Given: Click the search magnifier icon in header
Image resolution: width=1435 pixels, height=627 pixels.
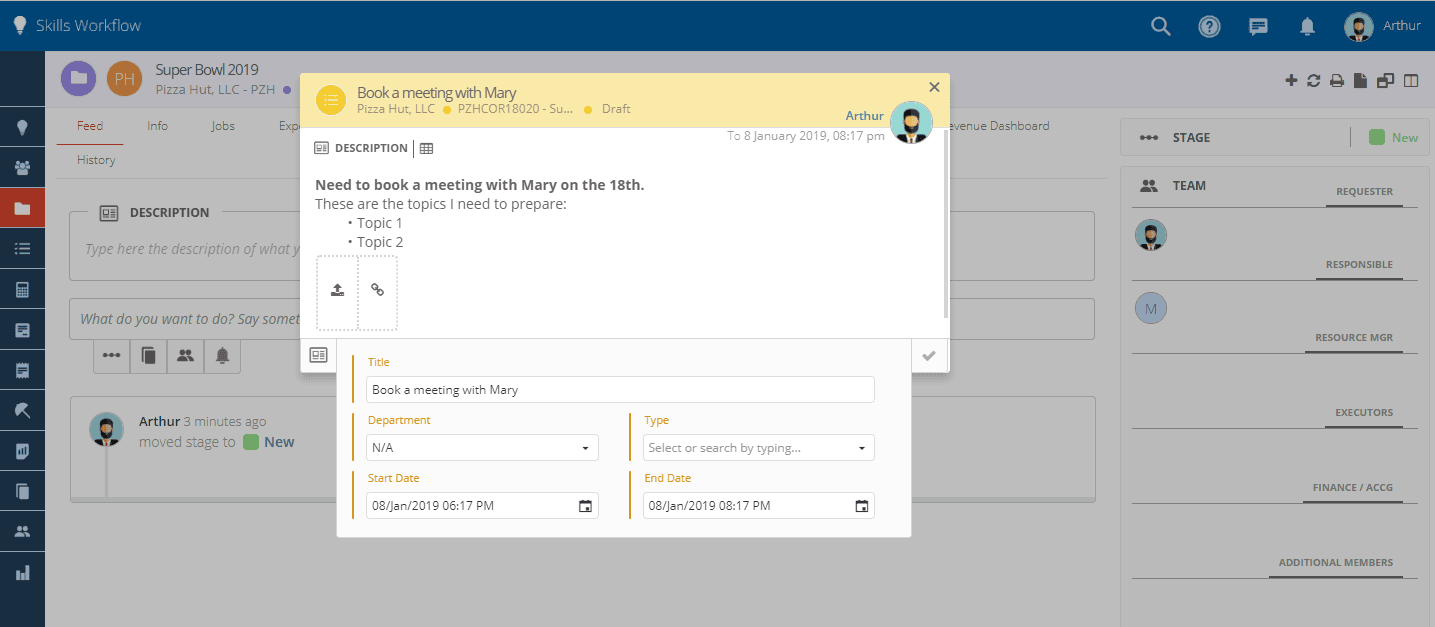Looking at the screenshot, I should click(x=1160, y=26).
